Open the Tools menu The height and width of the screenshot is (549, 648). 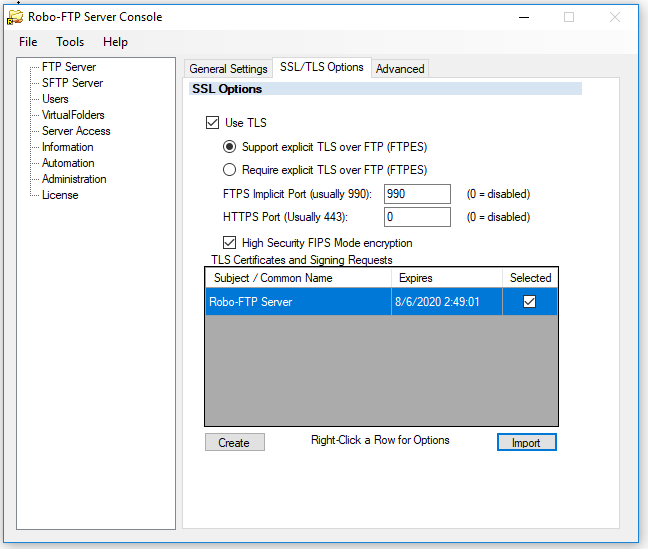coord(70,42)
